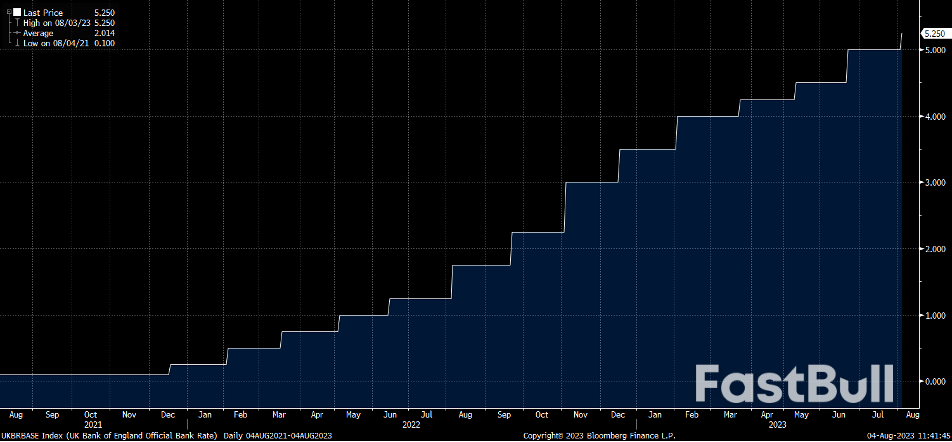The image size is (952, 442).
Task: Click the 3.000 label on price axis
Action: point(935,183)
